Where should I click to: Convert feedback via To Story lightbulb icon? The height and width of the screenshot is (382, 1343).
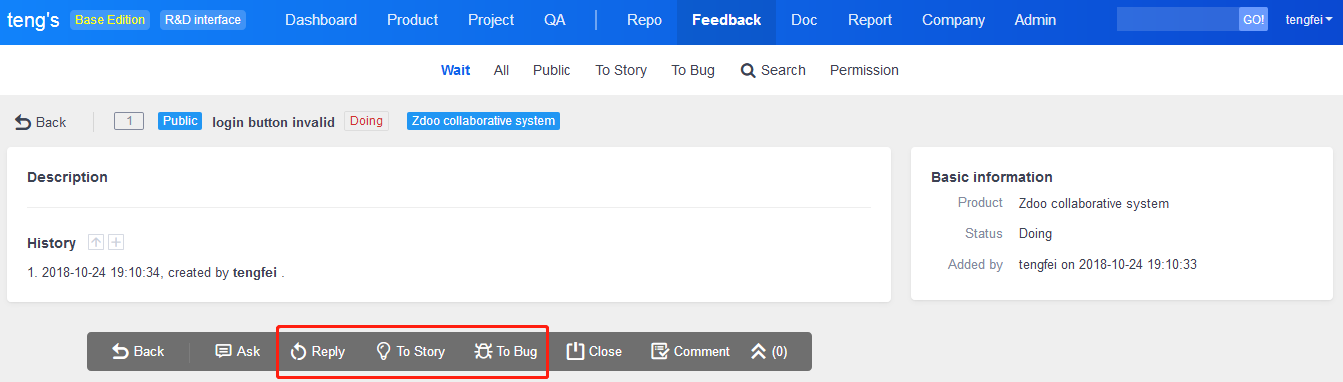383,351
